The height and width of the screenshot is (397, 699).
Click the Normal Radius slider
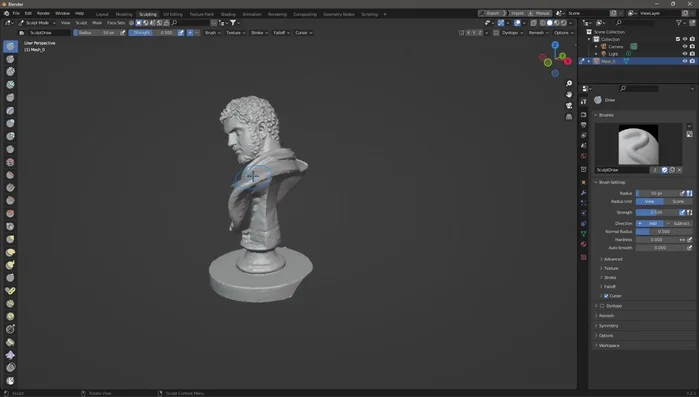point(664,232)
